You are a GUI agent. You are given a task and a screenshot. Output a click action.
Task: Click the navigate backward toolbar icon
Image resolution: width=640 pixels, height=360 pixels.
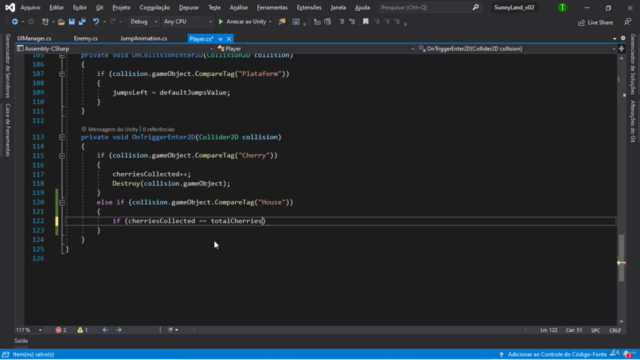[x=15, y=22]
